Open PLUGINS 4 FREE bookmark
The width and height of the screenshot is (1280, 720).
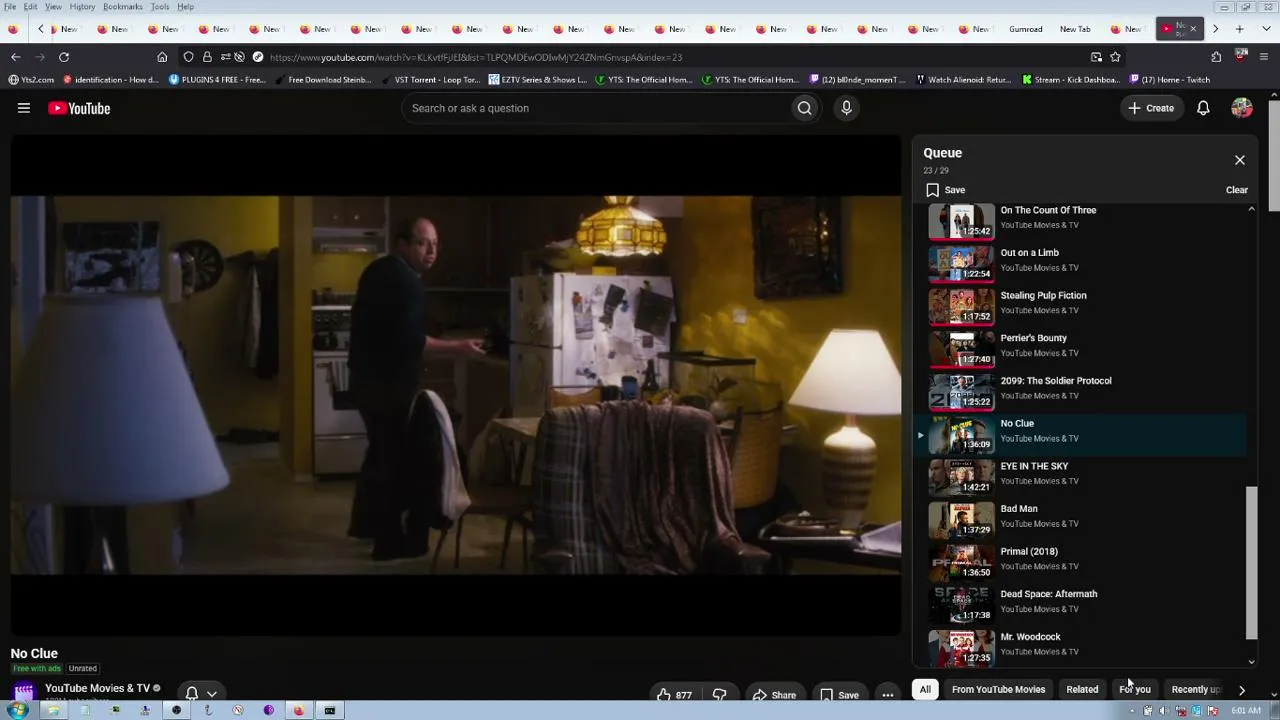[217, 80]
